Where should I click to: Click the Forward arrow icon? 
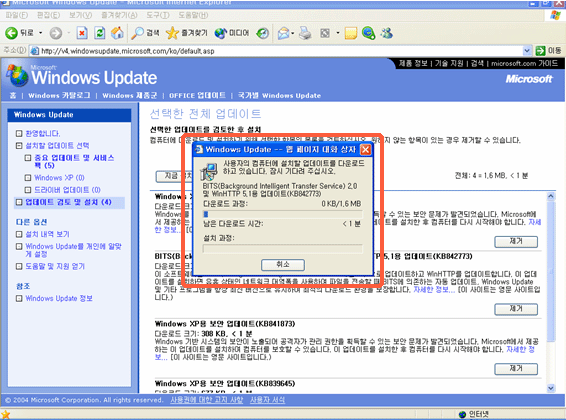pos(56,33)
